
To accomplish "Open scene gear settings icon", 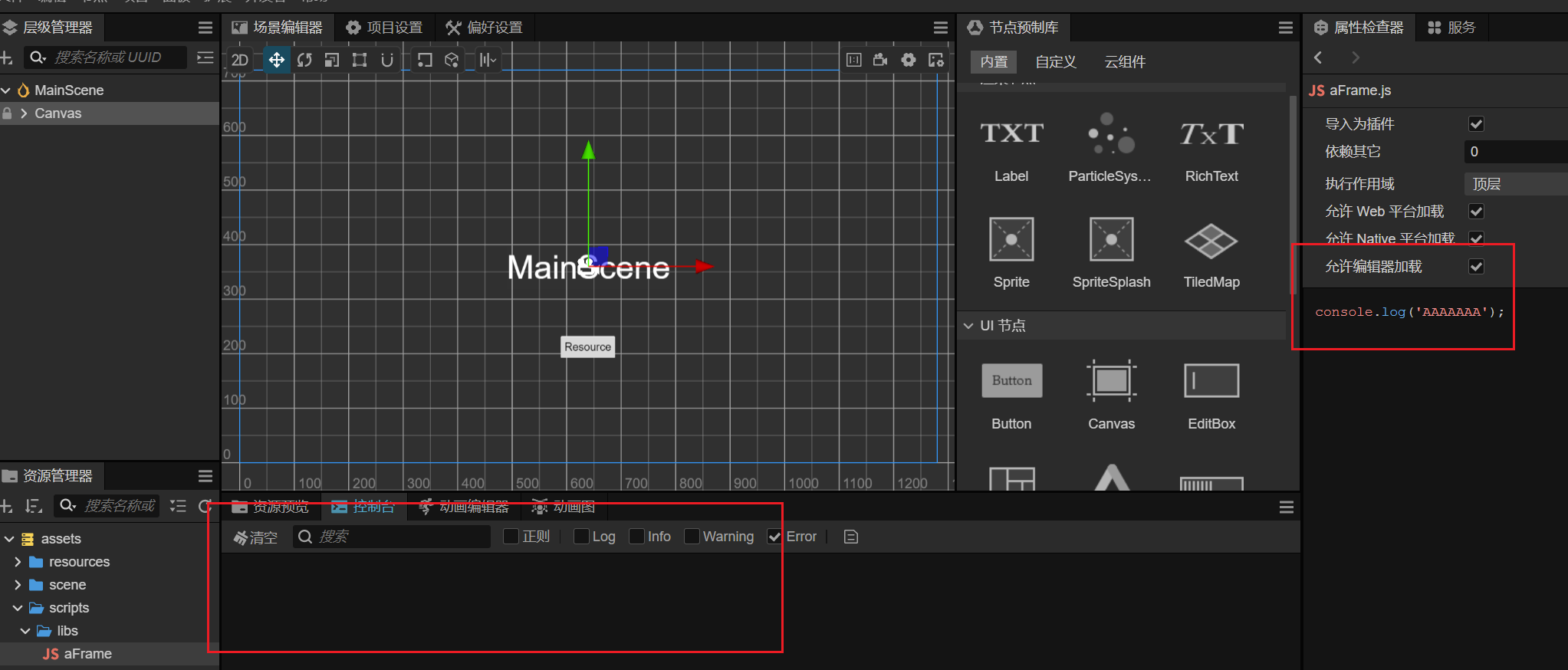I will [909, 60].
